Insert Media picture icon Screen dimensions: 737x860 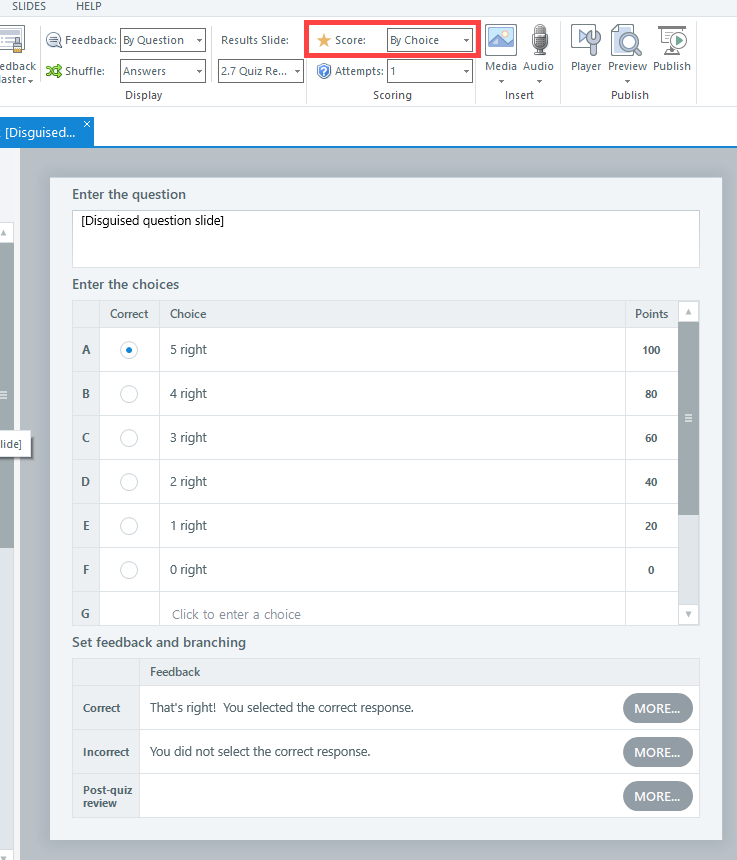tap(501, 39)
